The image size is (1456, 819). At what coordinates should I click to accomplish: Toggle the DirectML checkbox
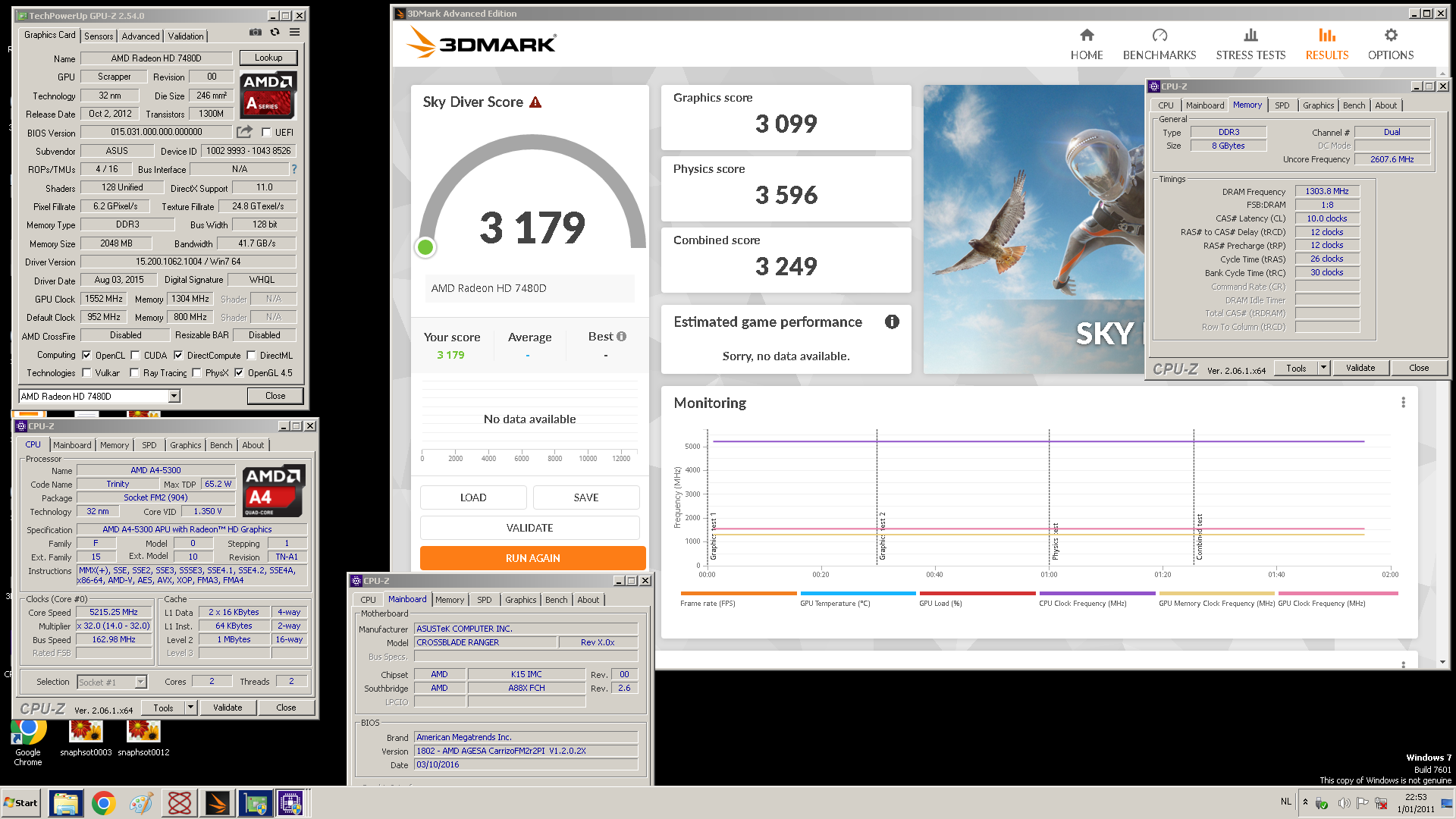251,355
